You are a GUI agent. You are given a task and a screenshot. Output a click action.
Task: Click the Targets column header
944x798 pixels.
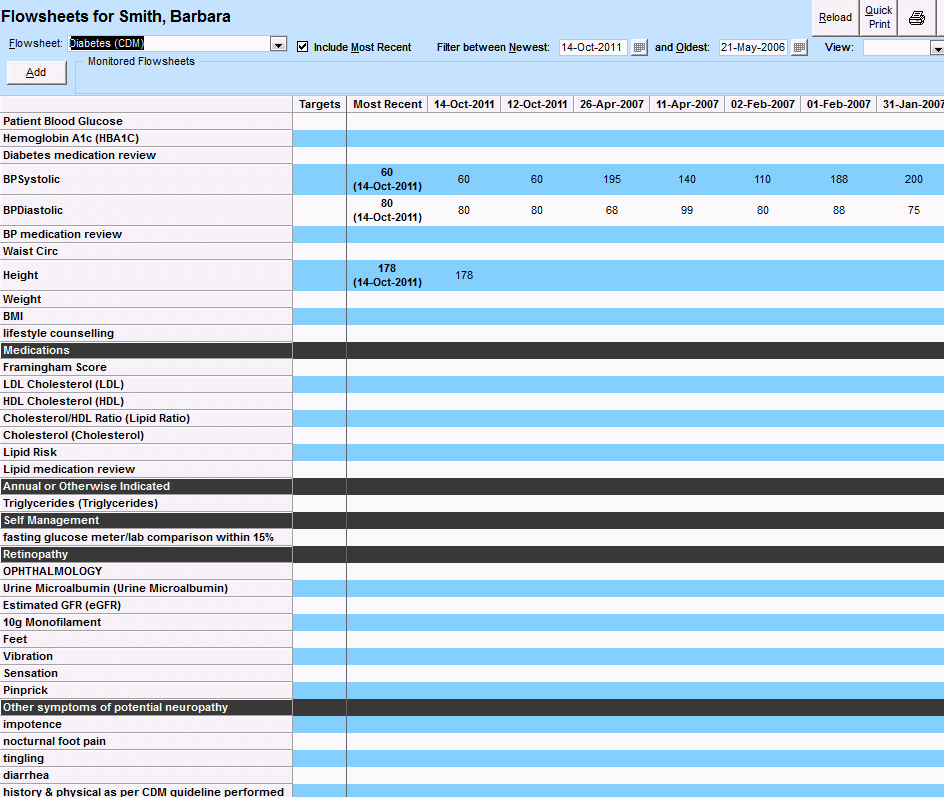(320, 104)
